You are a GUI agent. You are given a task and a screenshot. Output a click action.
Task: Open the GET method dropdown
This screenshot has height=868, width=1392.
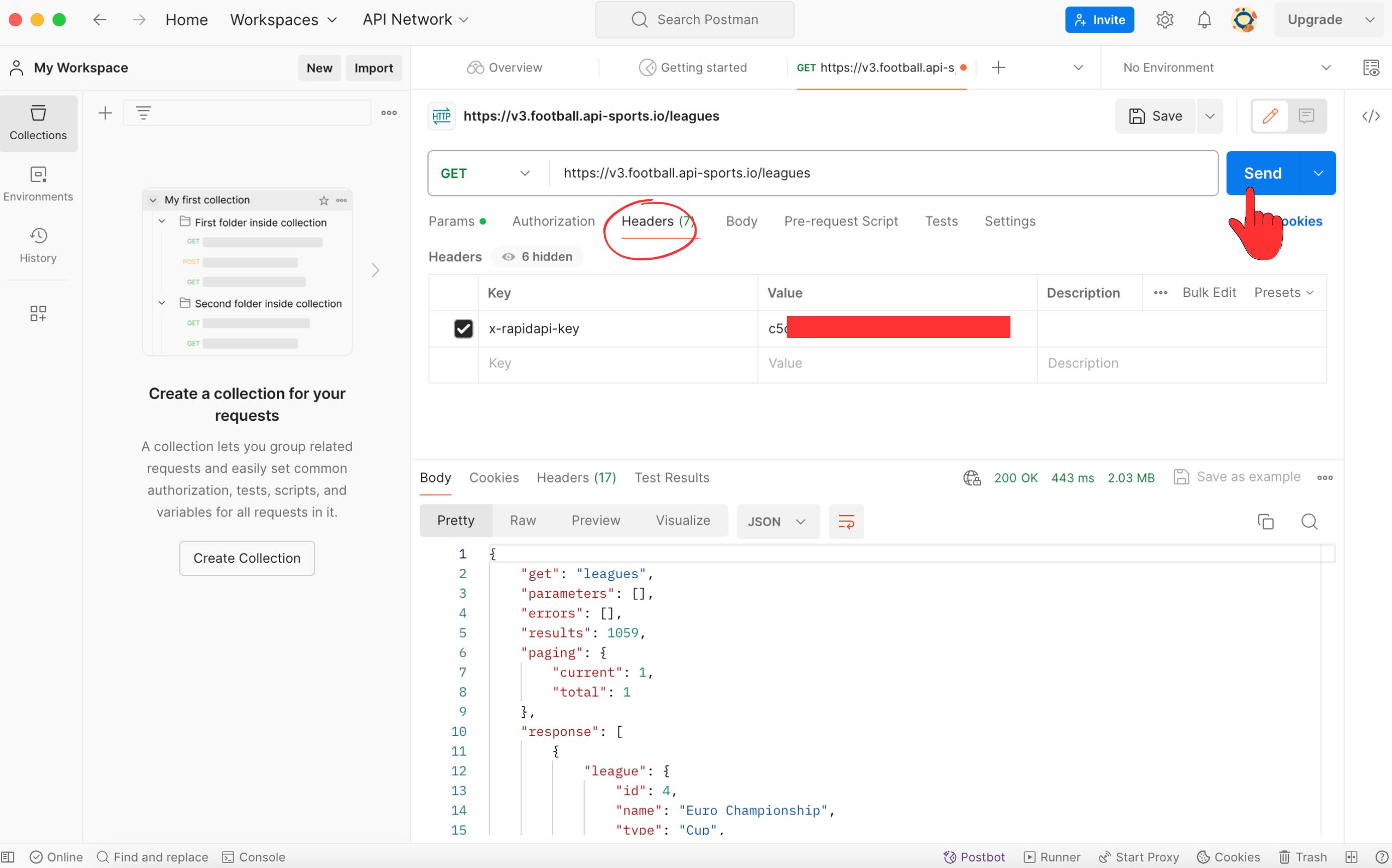(485, 174)
